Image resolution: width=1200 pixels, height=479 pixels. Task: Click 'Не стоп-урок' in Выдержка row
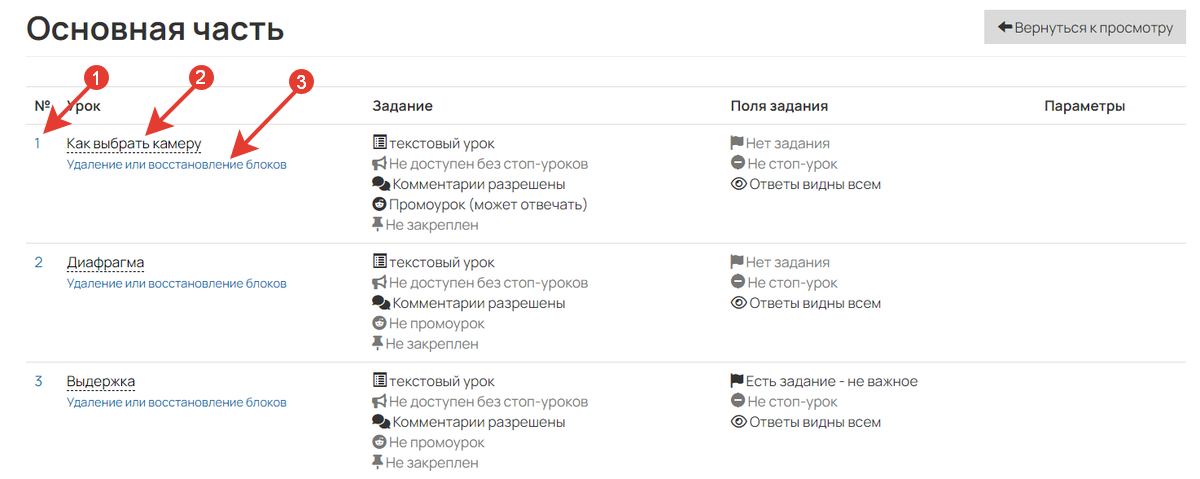point(792,402)
